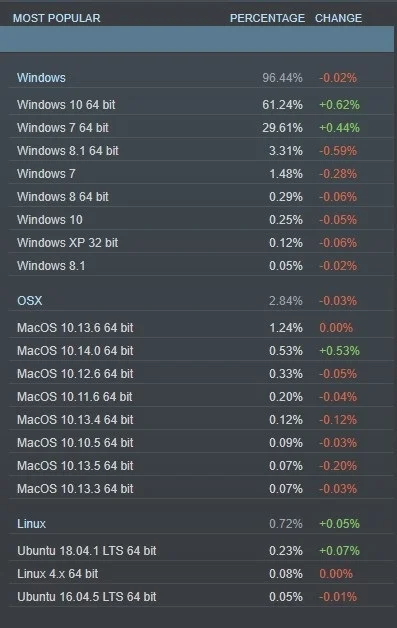Click the MacOS 10.12.6 64 bit row
This screenshot has width=397, height=628.
[x=201, y=374]
